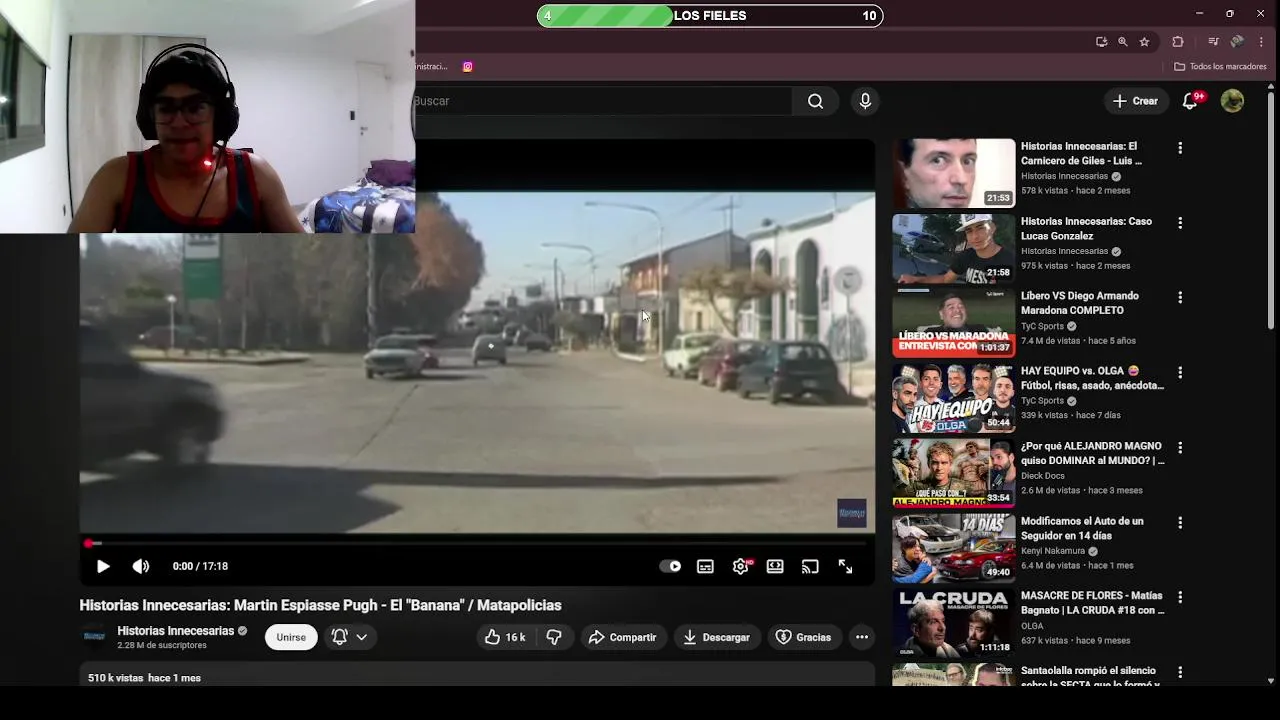
Task: Open the player settings gear
Action: [x=741, y=566]
